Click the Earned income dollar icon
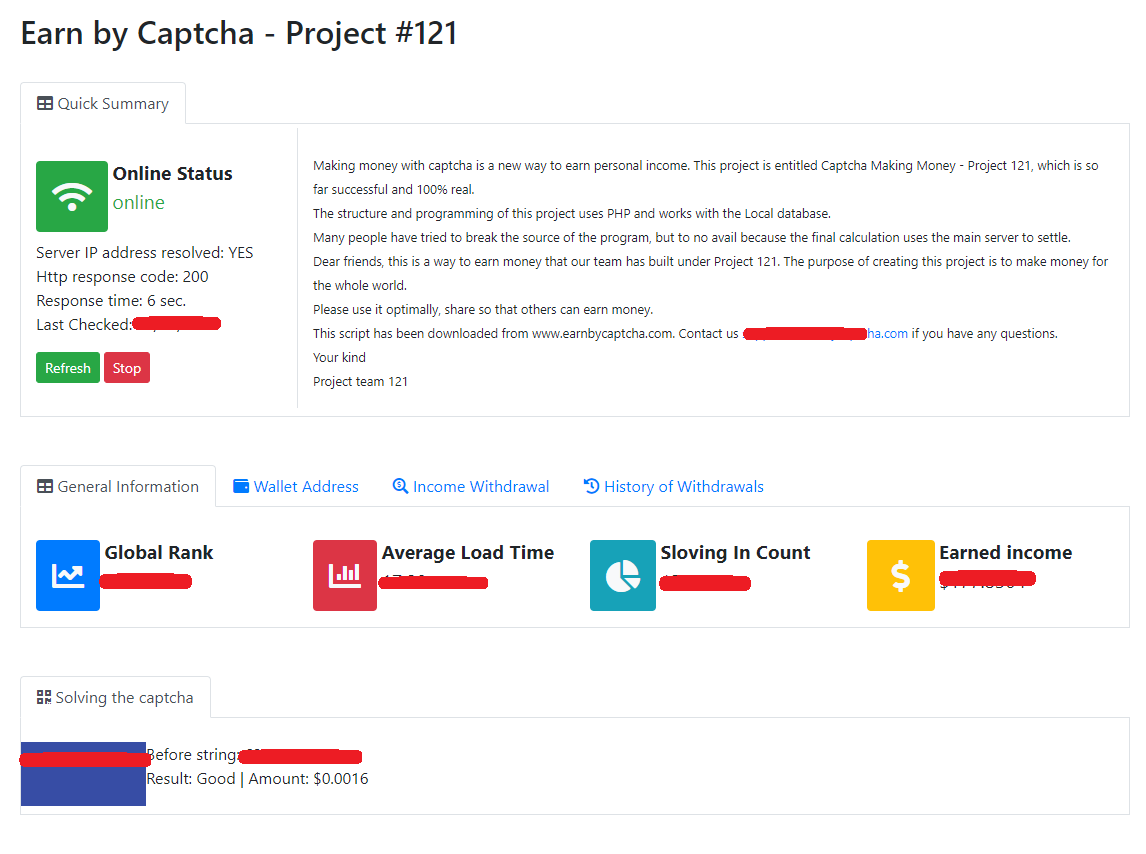1146x854 pixels. pyautogui.click(x=900, y=575)
